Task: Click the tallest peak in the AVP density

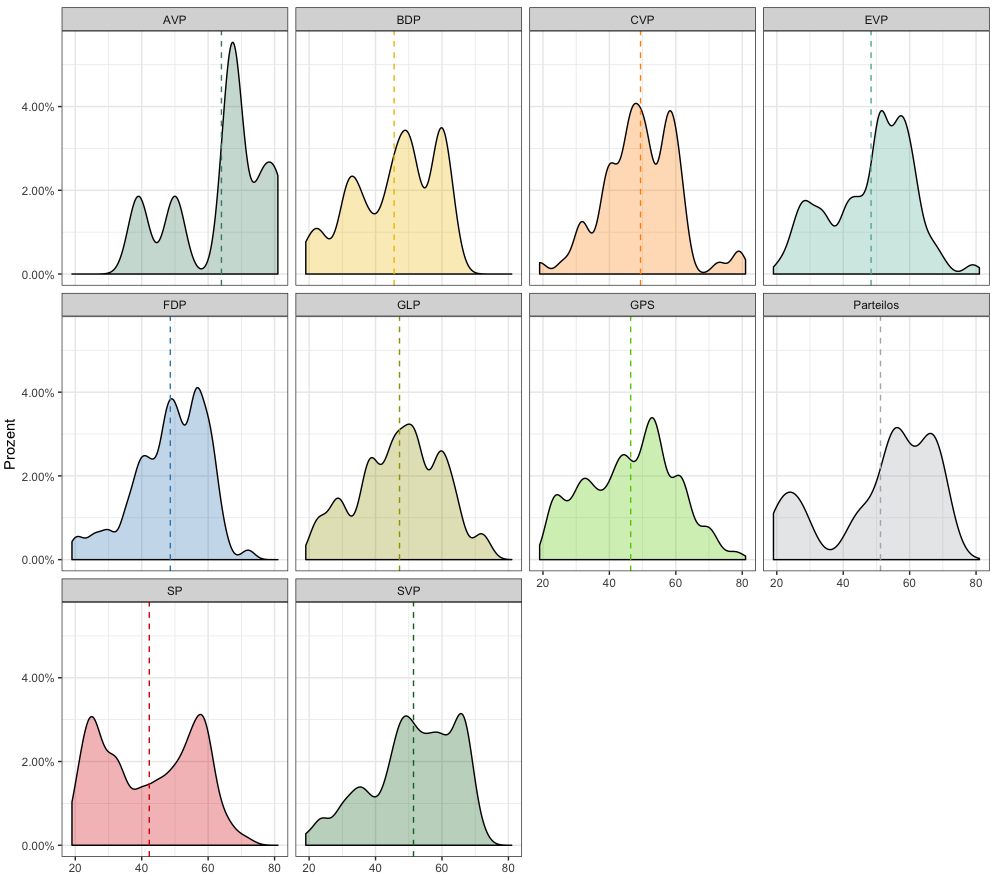Action: click(x=233, y=44)
